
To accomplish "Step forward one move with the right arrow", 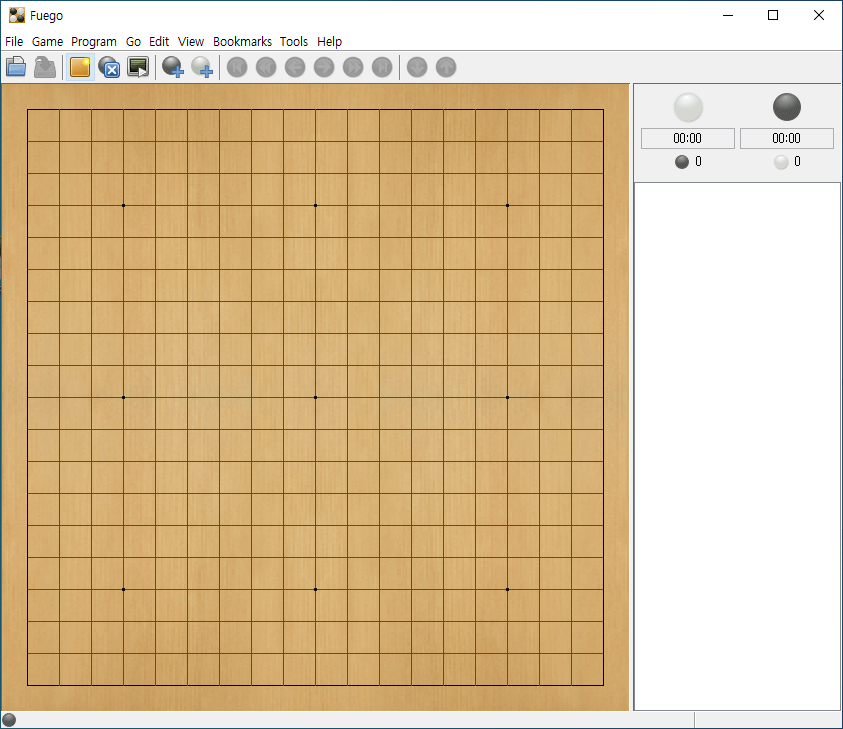I will [324, 67].
